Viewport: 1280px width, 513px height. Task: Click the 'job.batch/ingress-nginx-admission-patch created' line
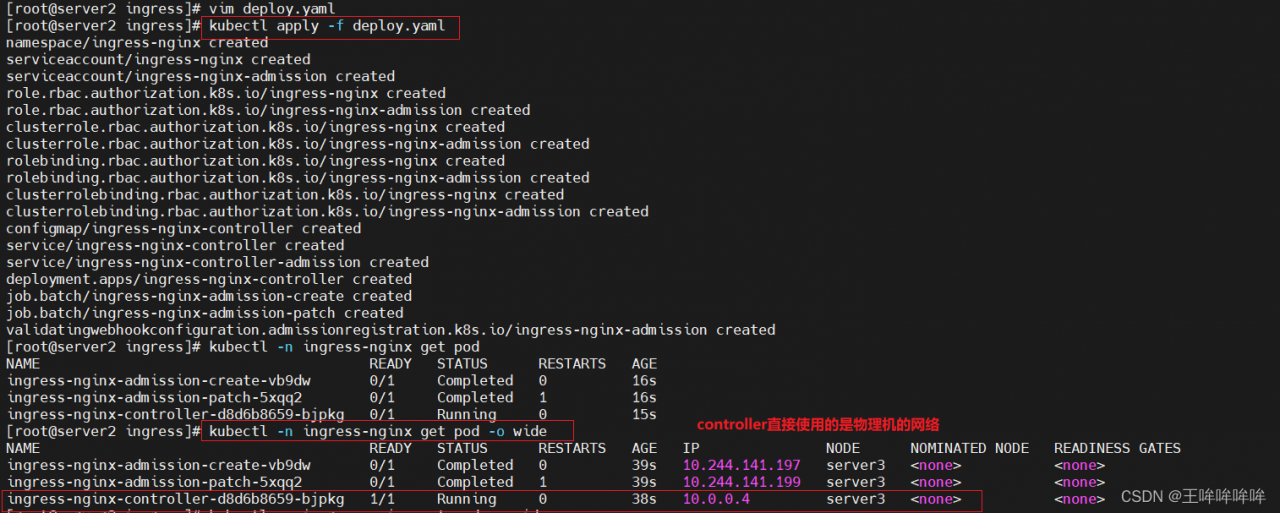tap(204, 313)
